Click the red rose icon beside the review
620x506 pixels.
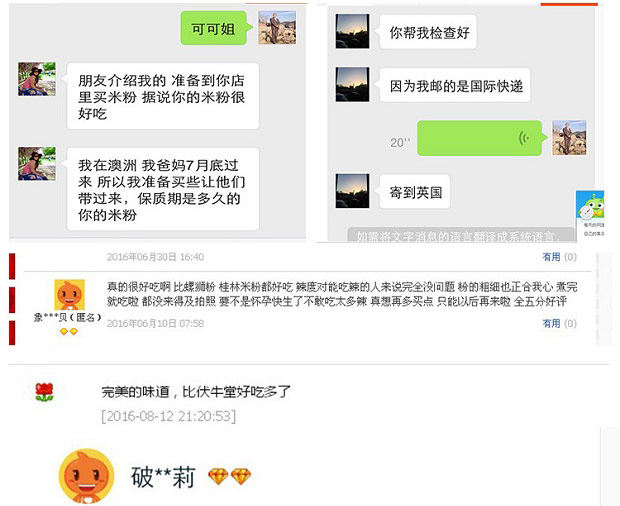44,392
